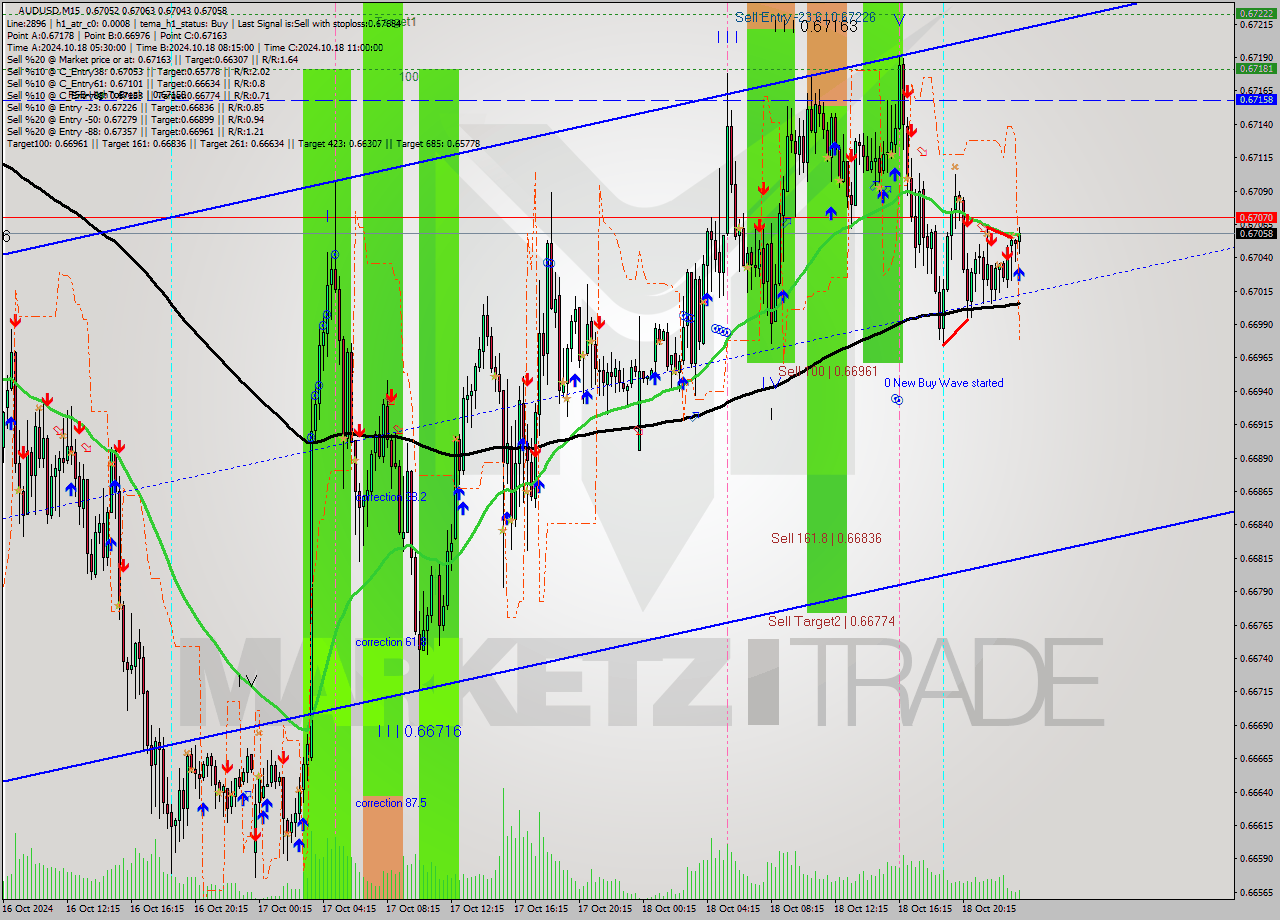This screenshot has width=1280, height=920.
Task: Select the '0 New Buy Wave started' annotation
Action: click(x=943, y=383)
